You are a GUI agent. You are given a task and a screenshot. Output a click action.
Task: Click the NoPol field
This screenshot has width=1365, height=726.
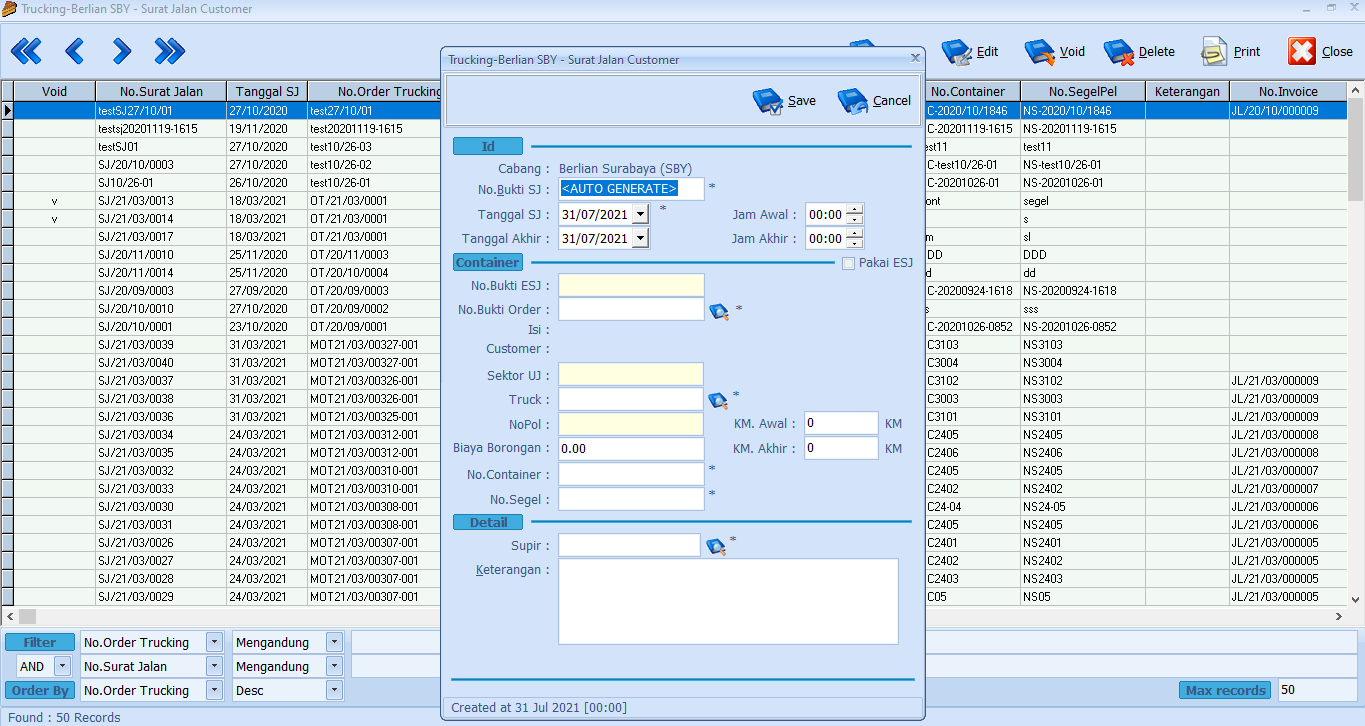pos(631,424)
